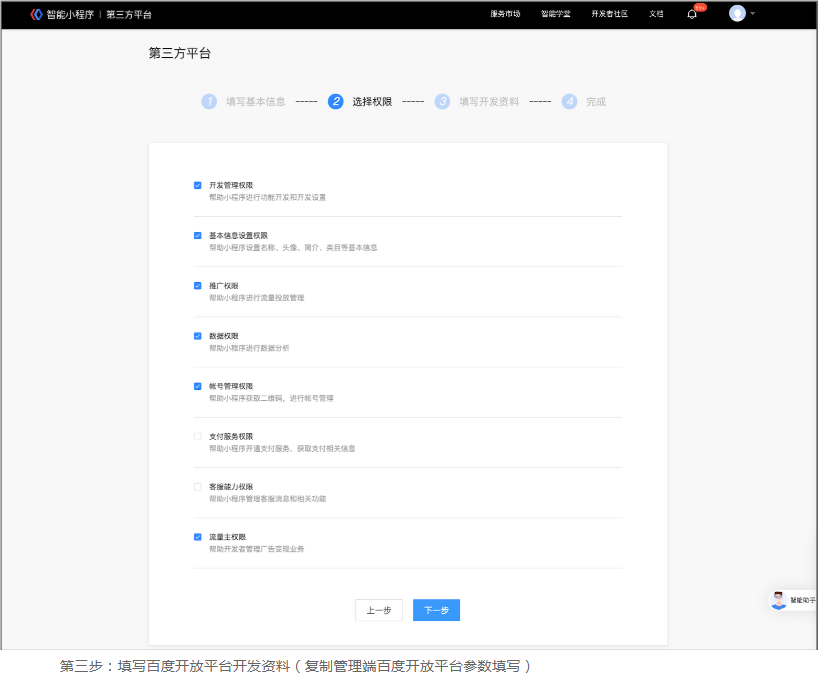Toggle the 数据权限 checkbox
This screenshot has width=818, height=675.
(198, 336)
